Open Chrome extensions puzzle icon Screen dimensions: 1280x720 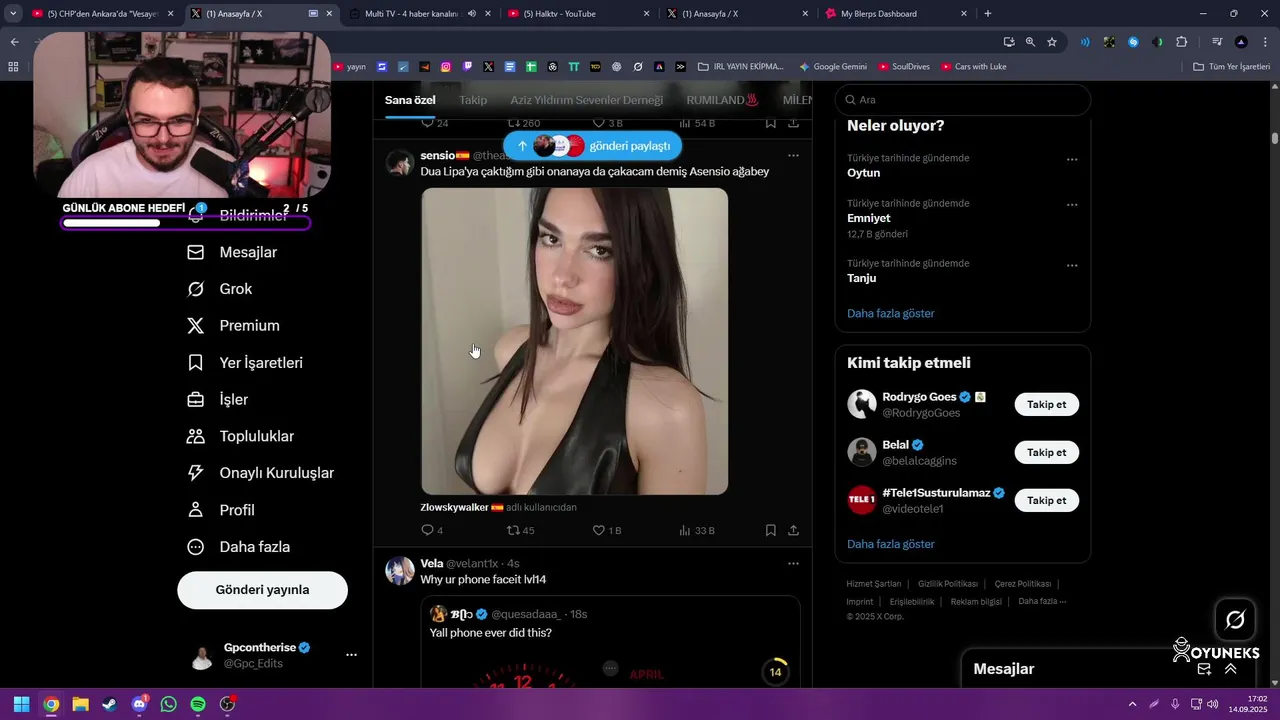pos(1182,42)
